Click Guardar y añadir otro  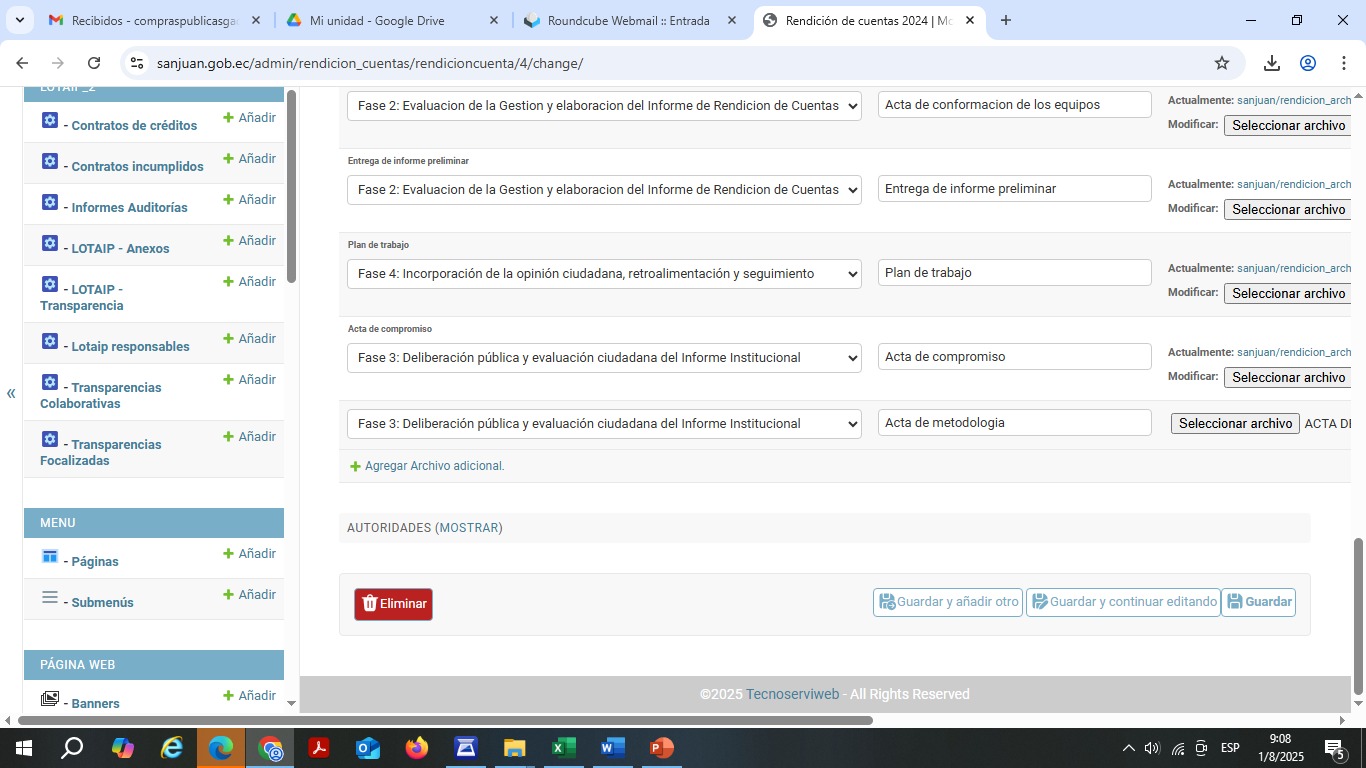(947, 602)
